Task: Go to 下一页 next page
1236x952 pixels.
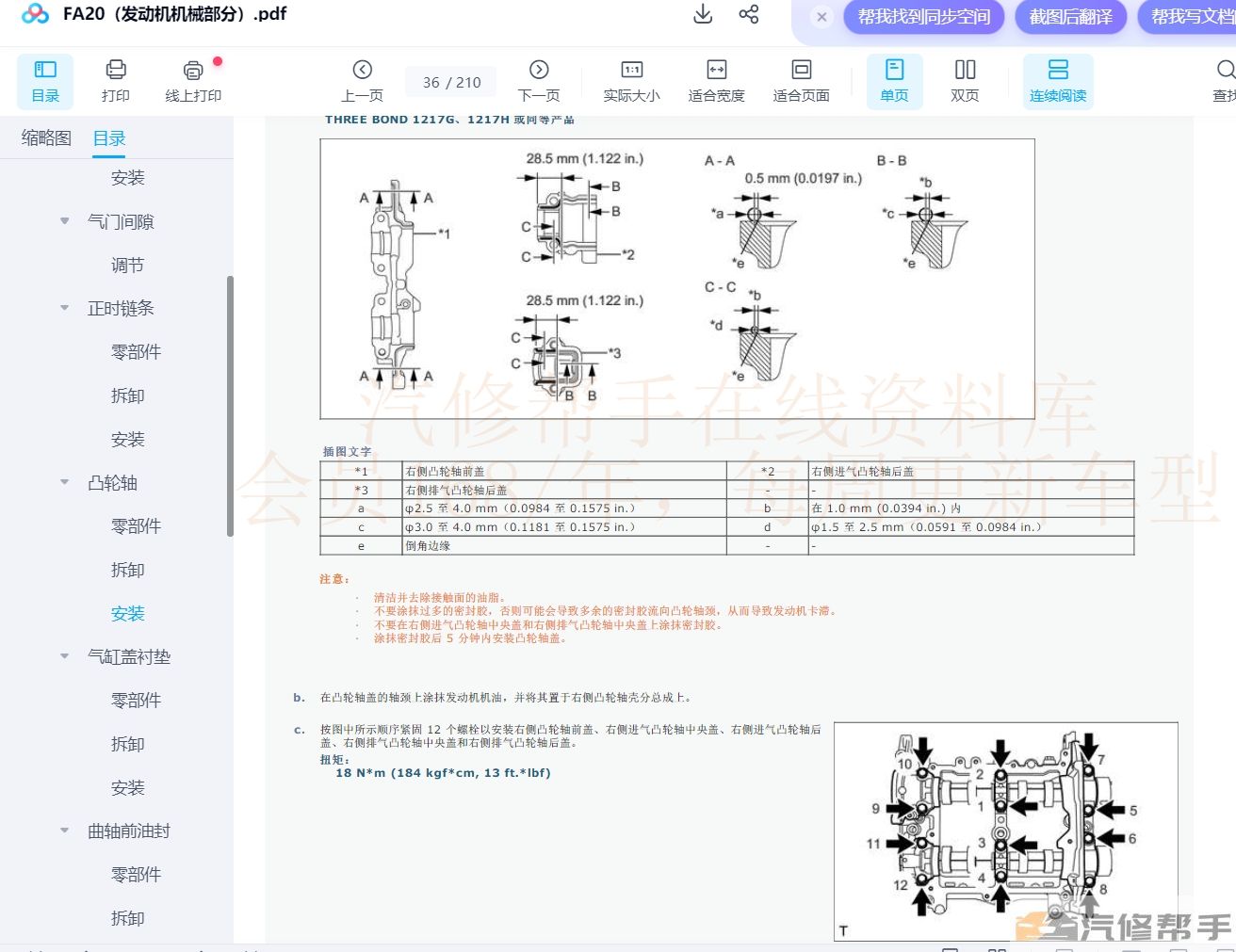Action: click(539, 81)
